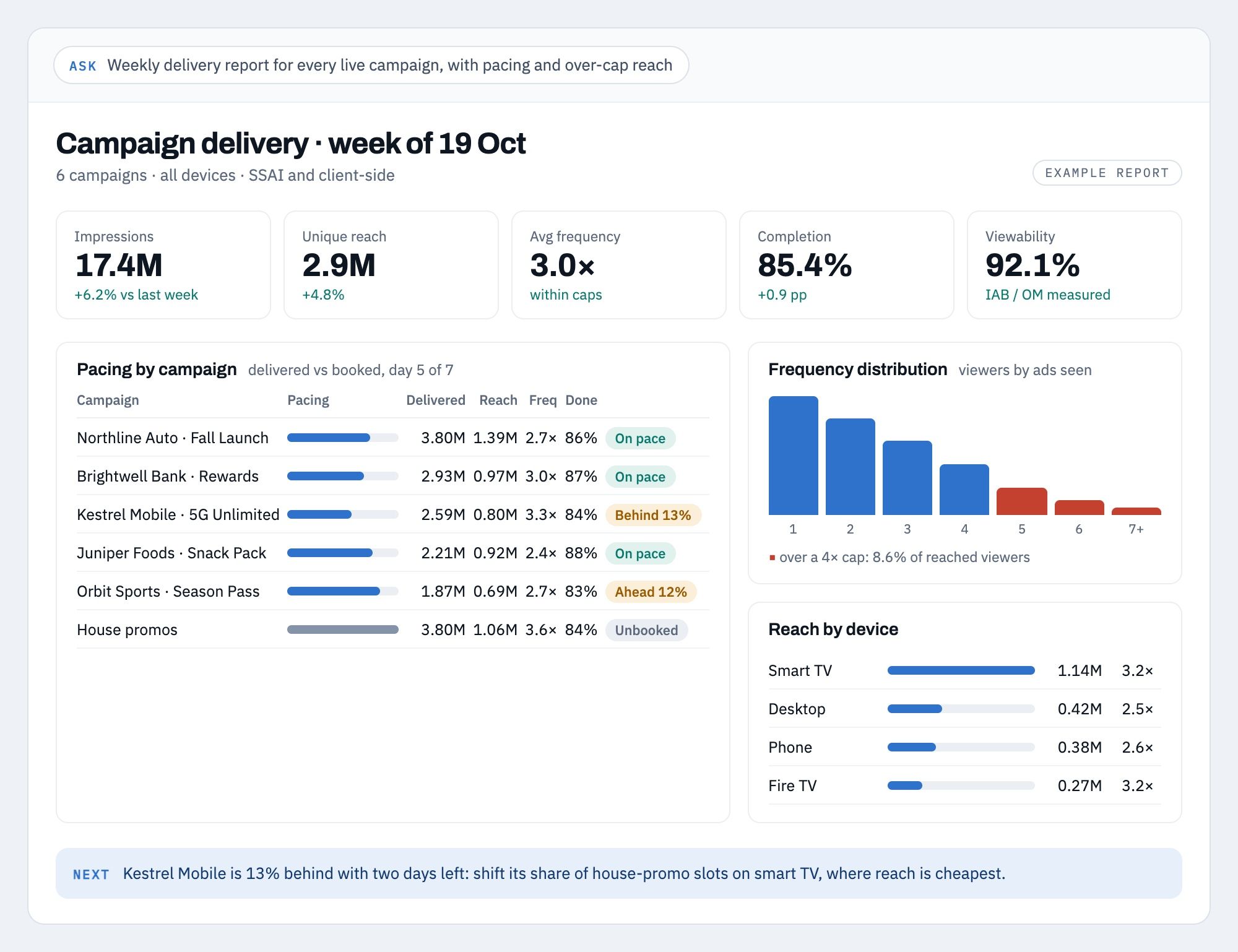Click Northline Auto's On pace badge
Image resolution: width=1238 pixels, height=952 pixels.
pos(640,438)
